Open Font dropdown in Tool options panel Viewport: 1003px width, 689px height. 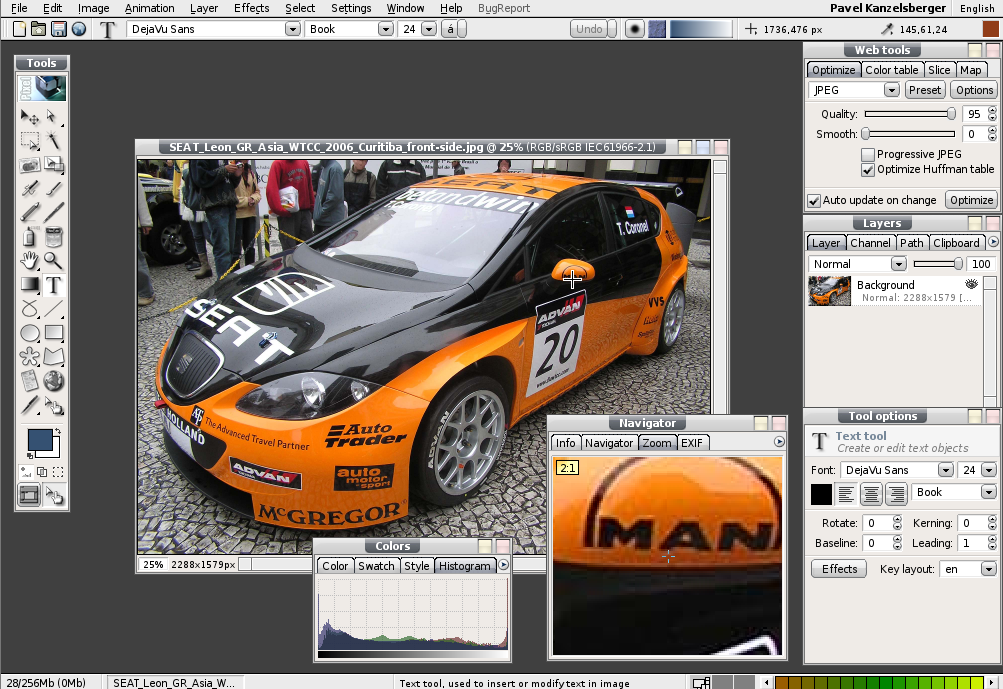point(945,470)
